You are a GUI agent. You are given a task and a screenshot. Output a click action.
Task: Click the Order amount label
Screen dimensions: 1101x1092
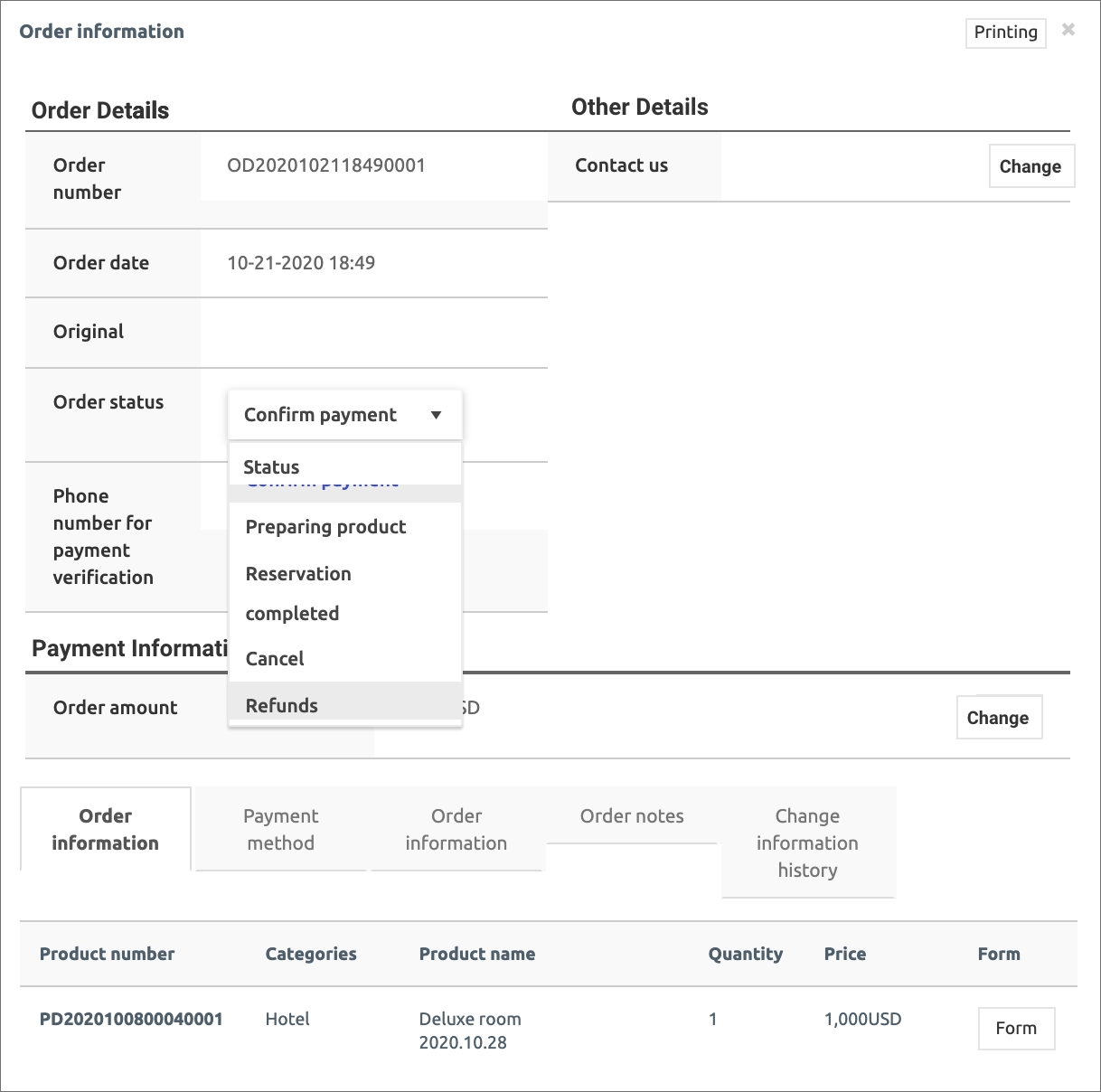click(116, 708)
